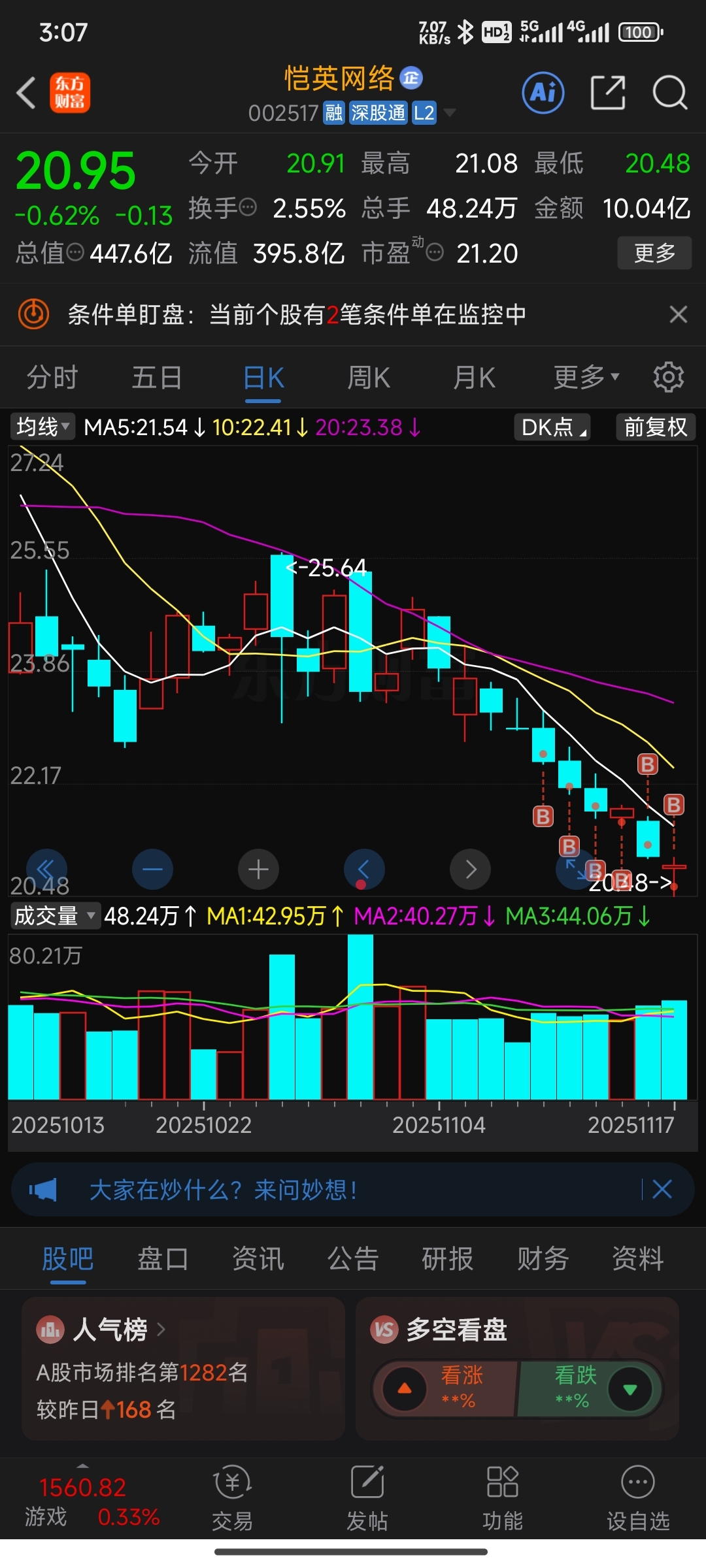
Task: Open the DK点 selector
Action: click(x=553, y=427)
